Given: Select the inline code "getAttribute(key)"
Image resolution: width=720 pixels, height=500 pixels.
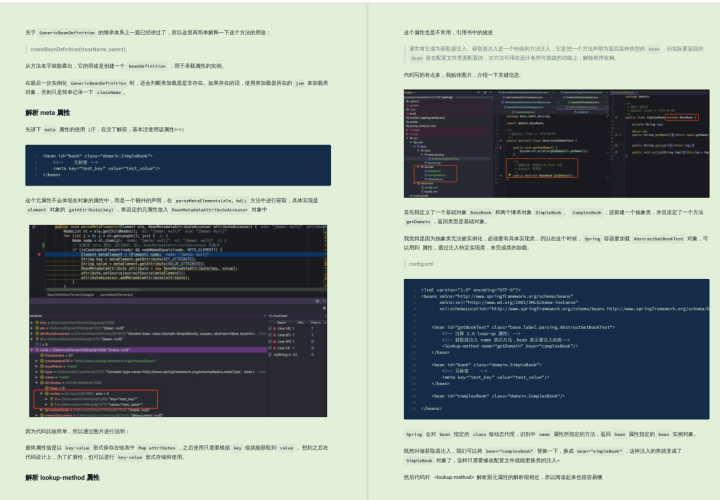Looking at the screenshot, I should pyautogui.click(x=91, y=210).
